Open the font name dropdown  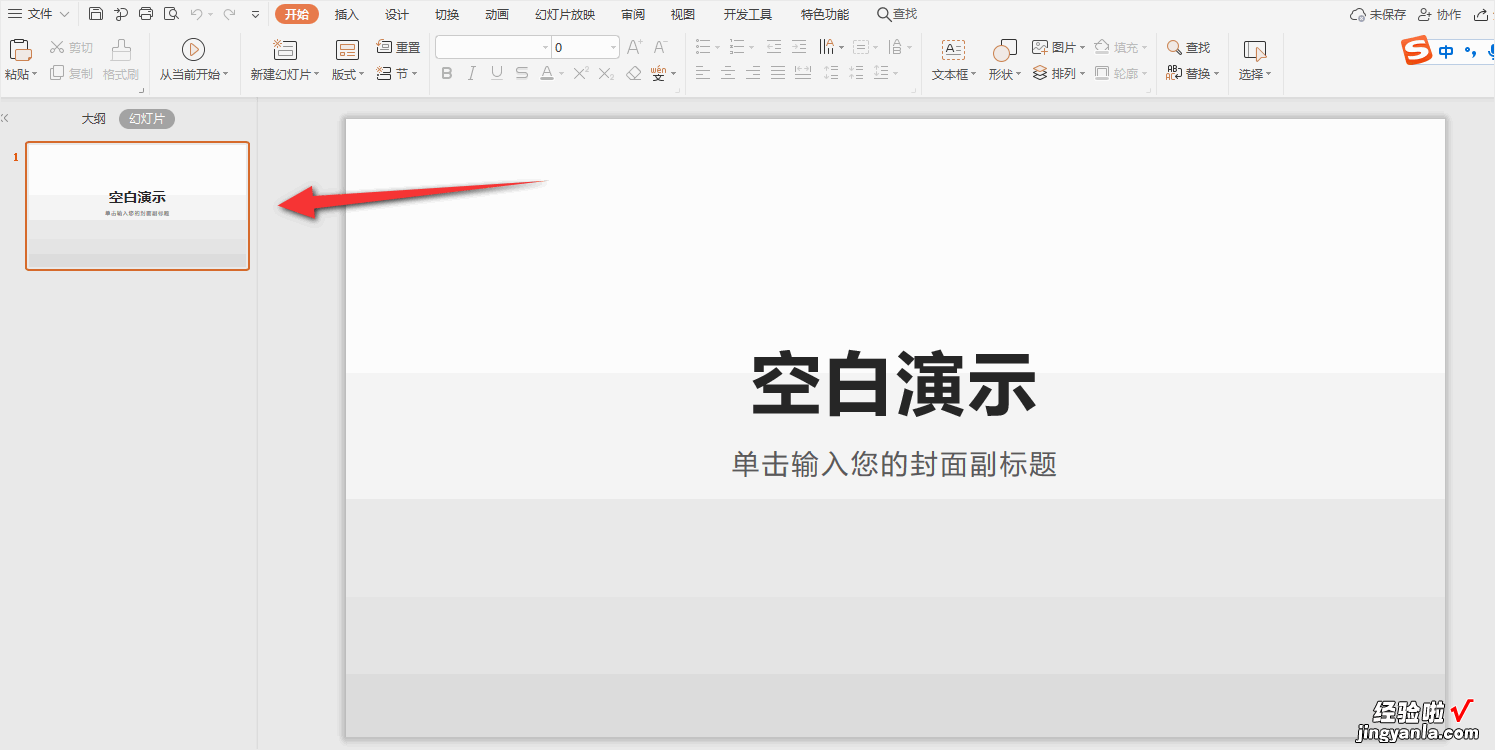[545, 47]
